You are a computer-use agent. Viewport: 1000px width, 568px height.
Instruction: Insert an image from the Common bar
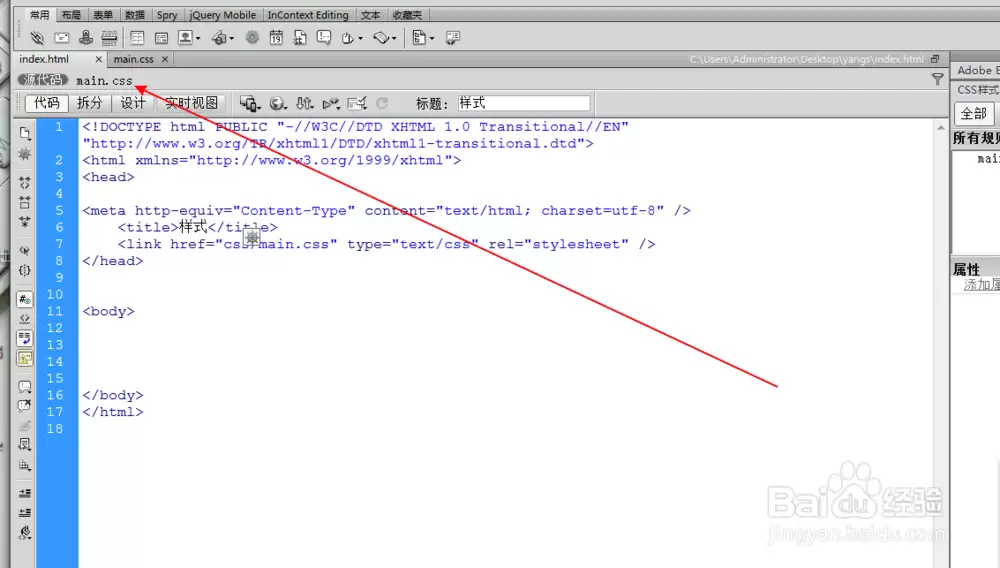185,38
